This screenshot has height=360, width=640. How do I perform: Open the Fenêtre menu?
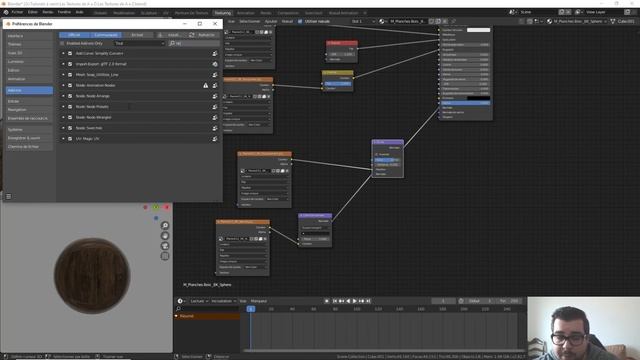[64, 12]
